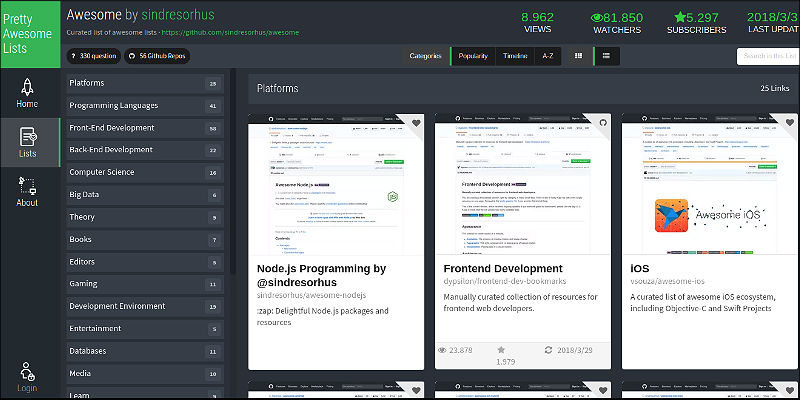Select the Entertainment category
Viewport: 800px width, 400px height.
[145, 329]
